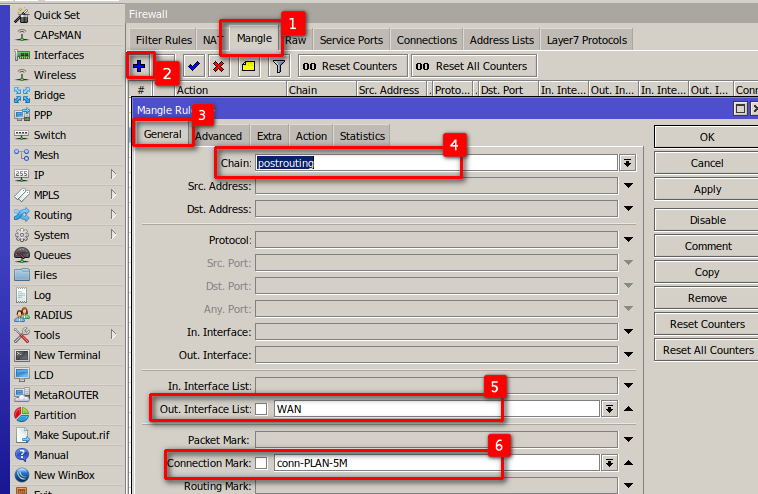Open Wireless from the sidebar

click(x=54, y=75)
